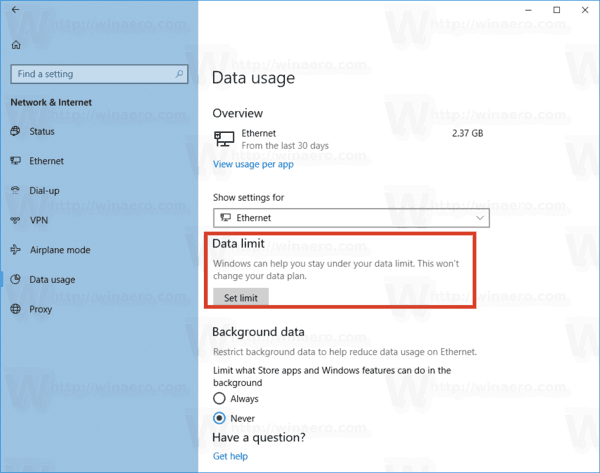This screenshot has width=600, height=473.
Task: Click the Have a question? heading
Action: tap(259, 437)
